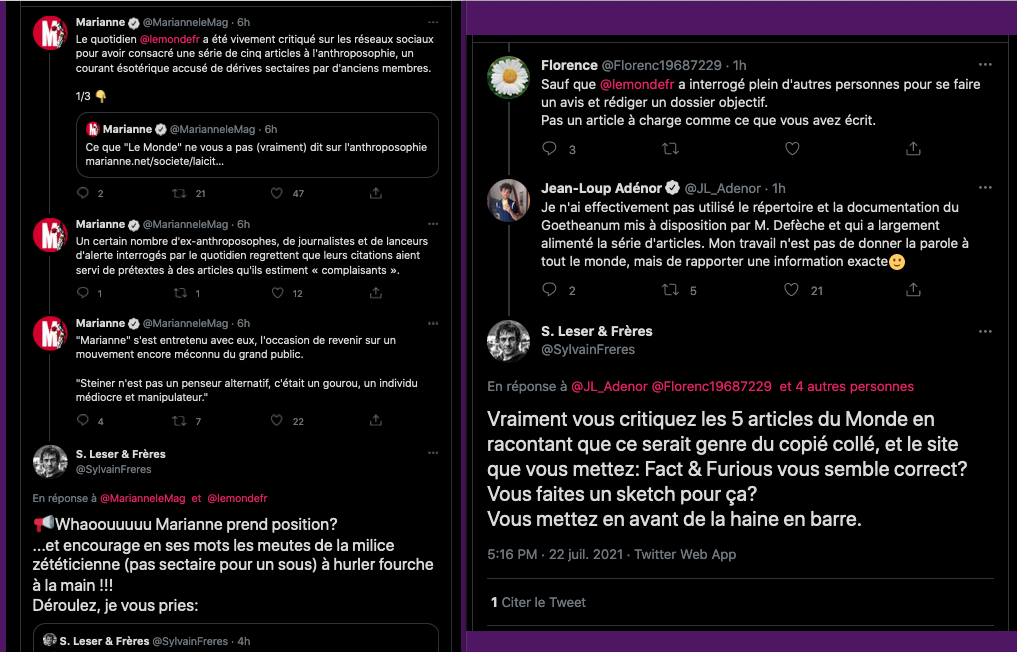Open @MarianneleMag reply mention link
Image resolution: width=1017 pixels, height=652 pixels.
143,498
